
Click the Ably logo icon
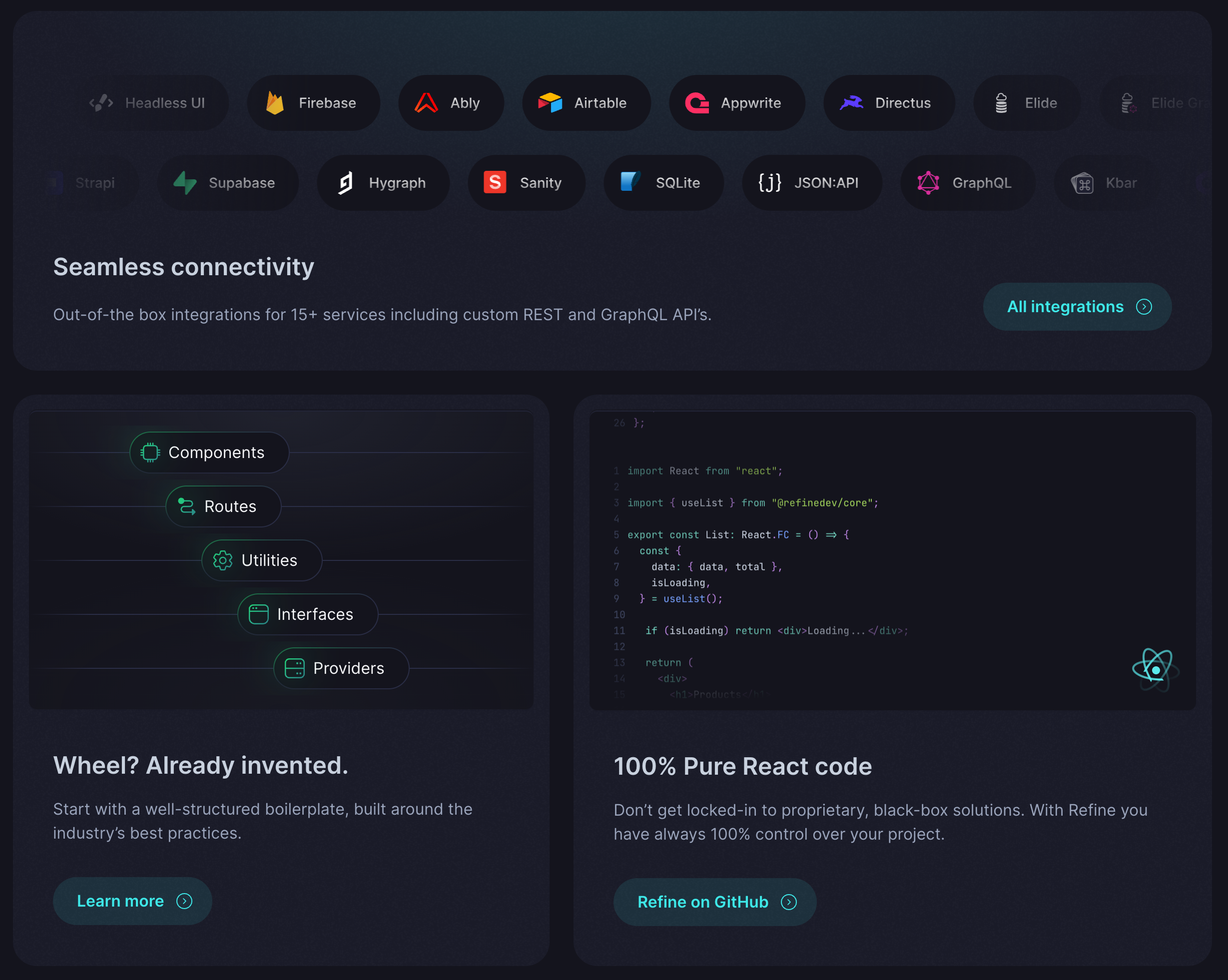[x=426, y=103]
